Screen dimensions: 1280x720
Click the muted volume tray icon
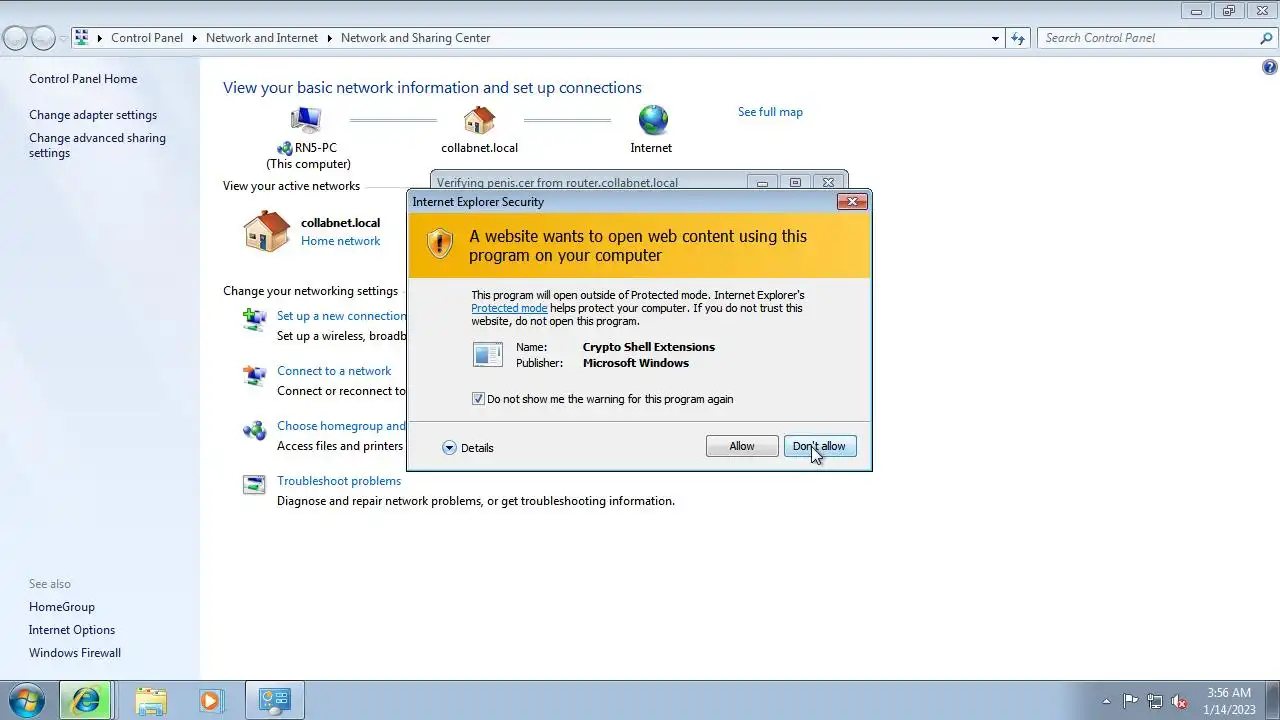point(1180,701)
